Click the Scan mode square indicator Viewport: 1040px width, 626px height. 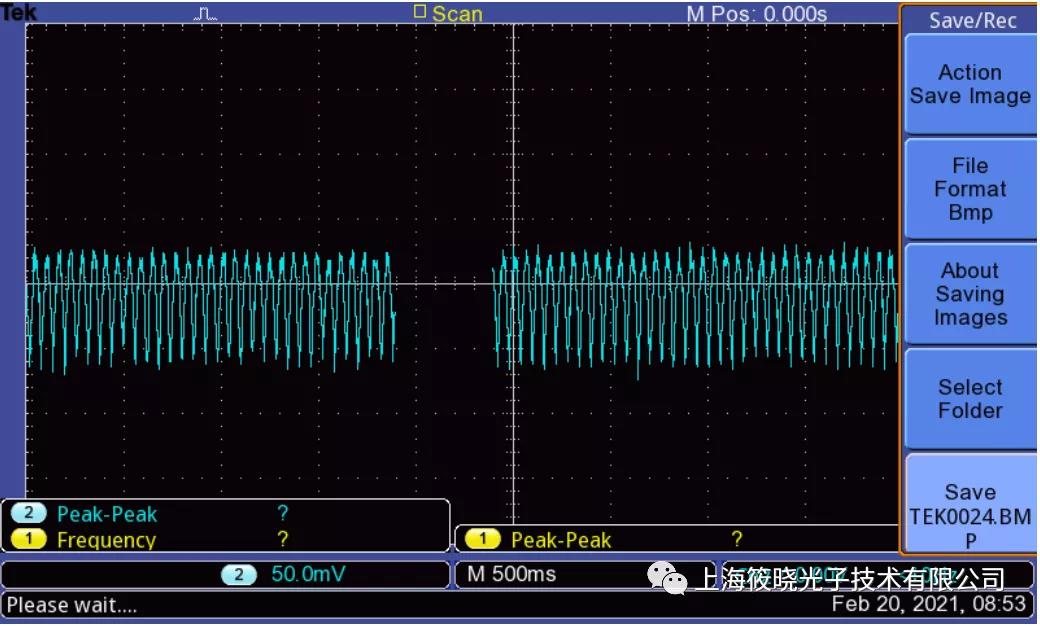[x=419, y=11]
